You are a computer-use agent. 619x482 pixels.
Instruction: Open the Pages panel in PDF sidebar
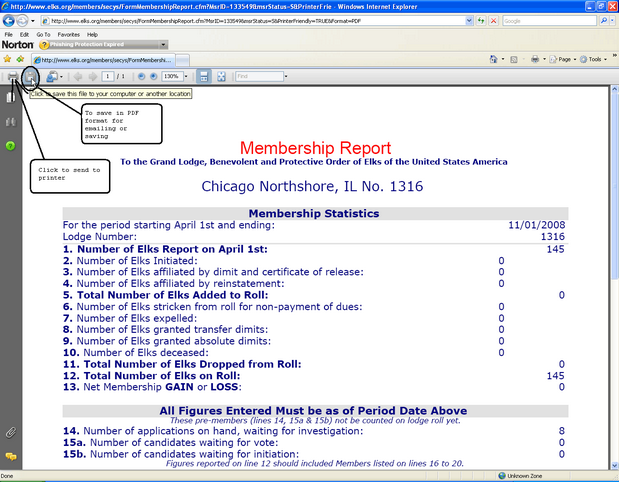tap(11, 97)
